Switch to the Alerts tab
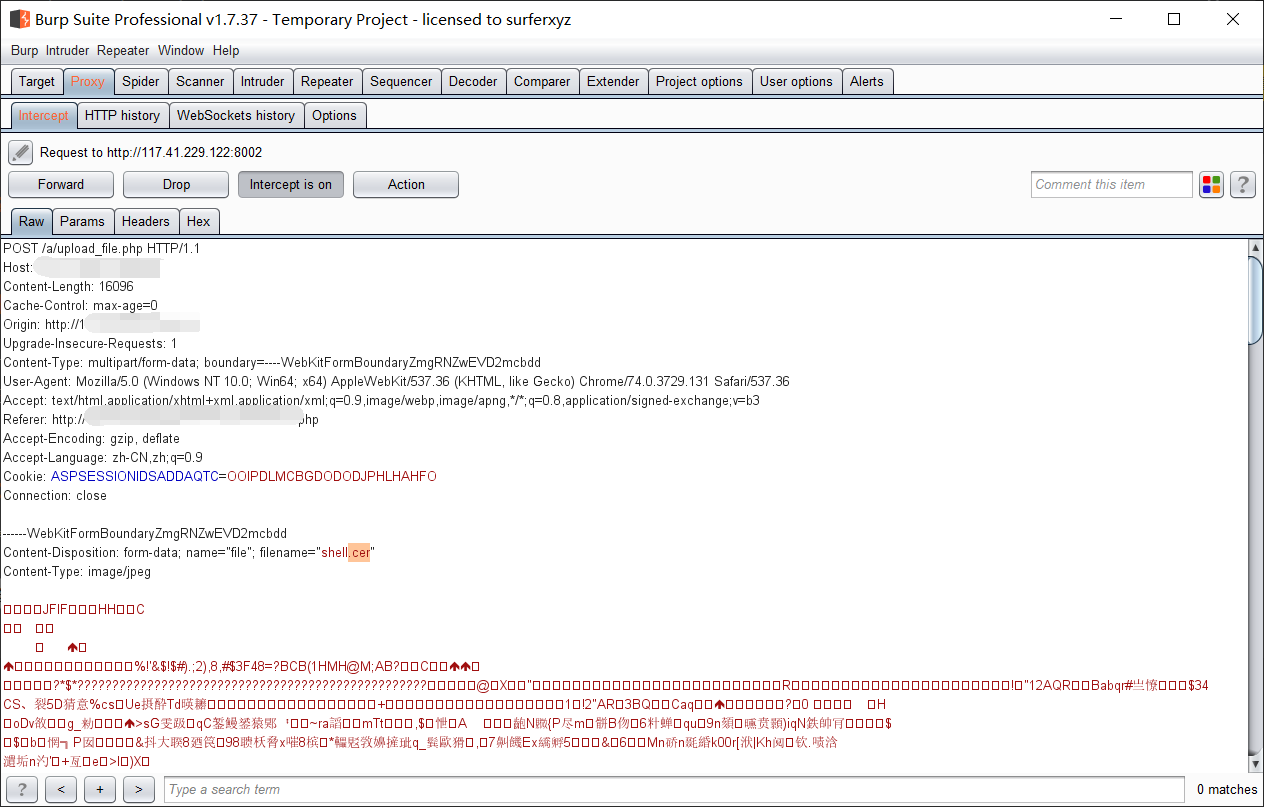The image size is (1264, 807). tap(867, 82)
